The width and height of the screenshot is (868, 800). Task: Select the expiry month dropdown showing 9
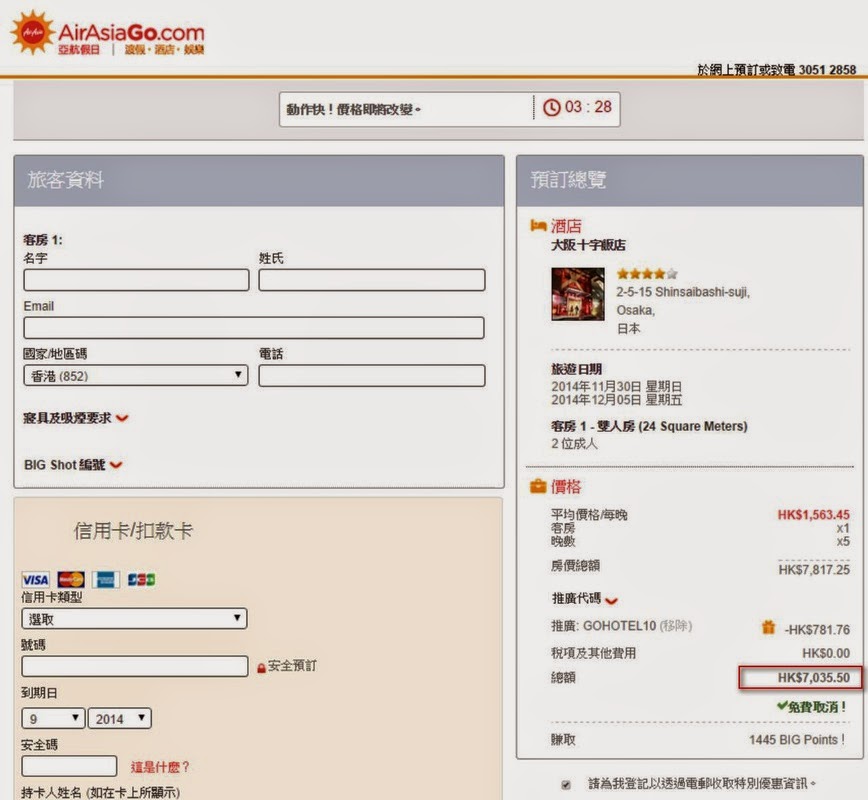(x=53, y=718)
